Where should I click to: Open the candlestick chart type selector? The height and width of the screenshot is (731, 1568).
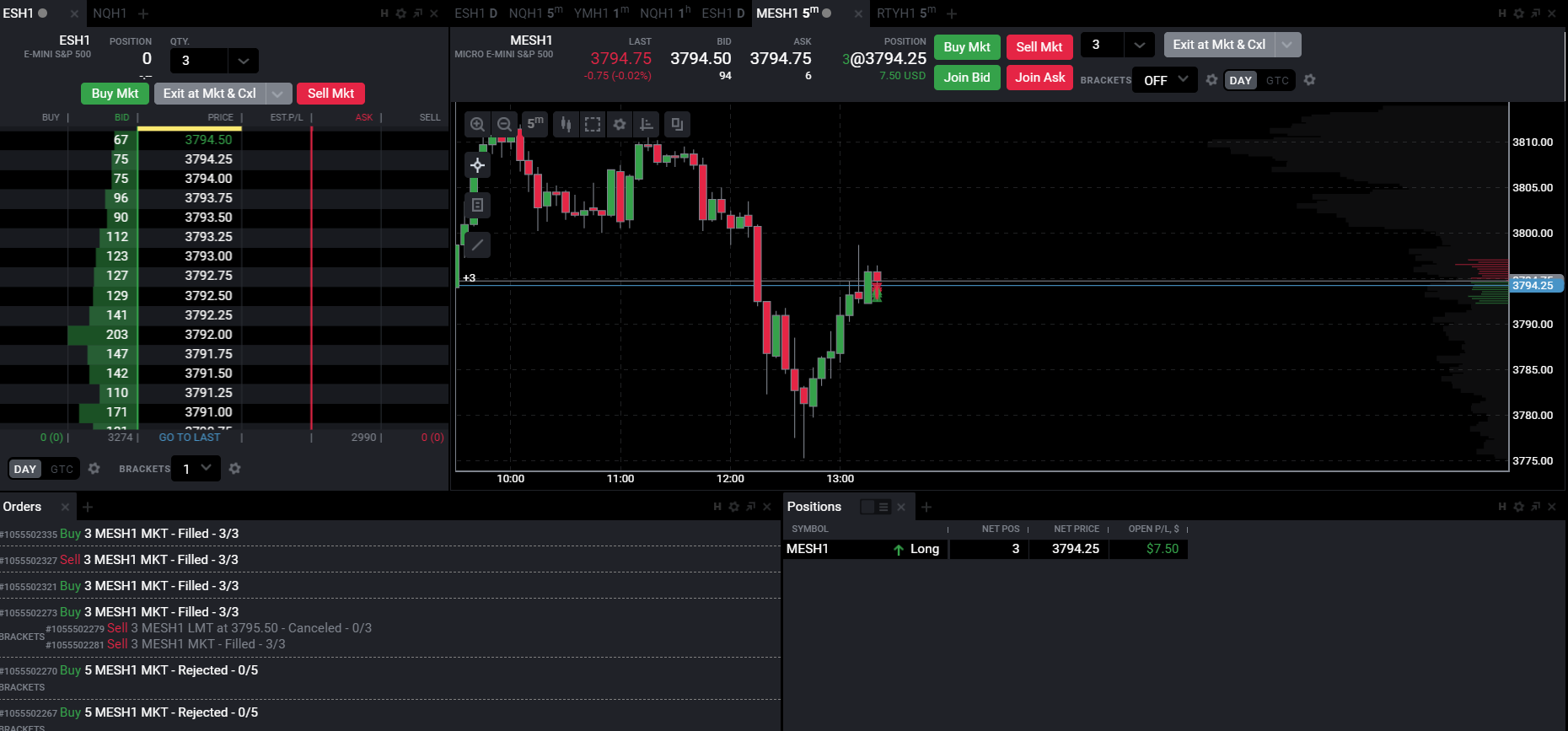point(566,124)
